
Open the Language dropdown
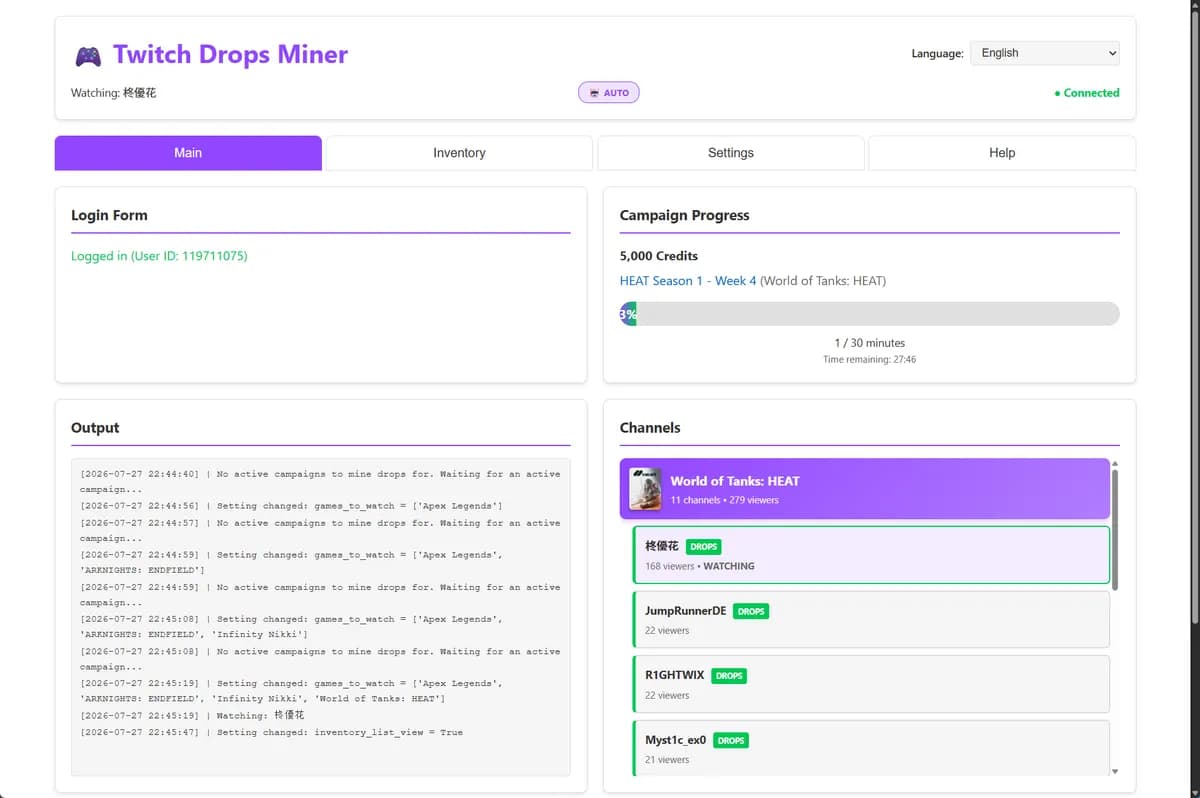pyautogui.click(x=1044, y=53)
